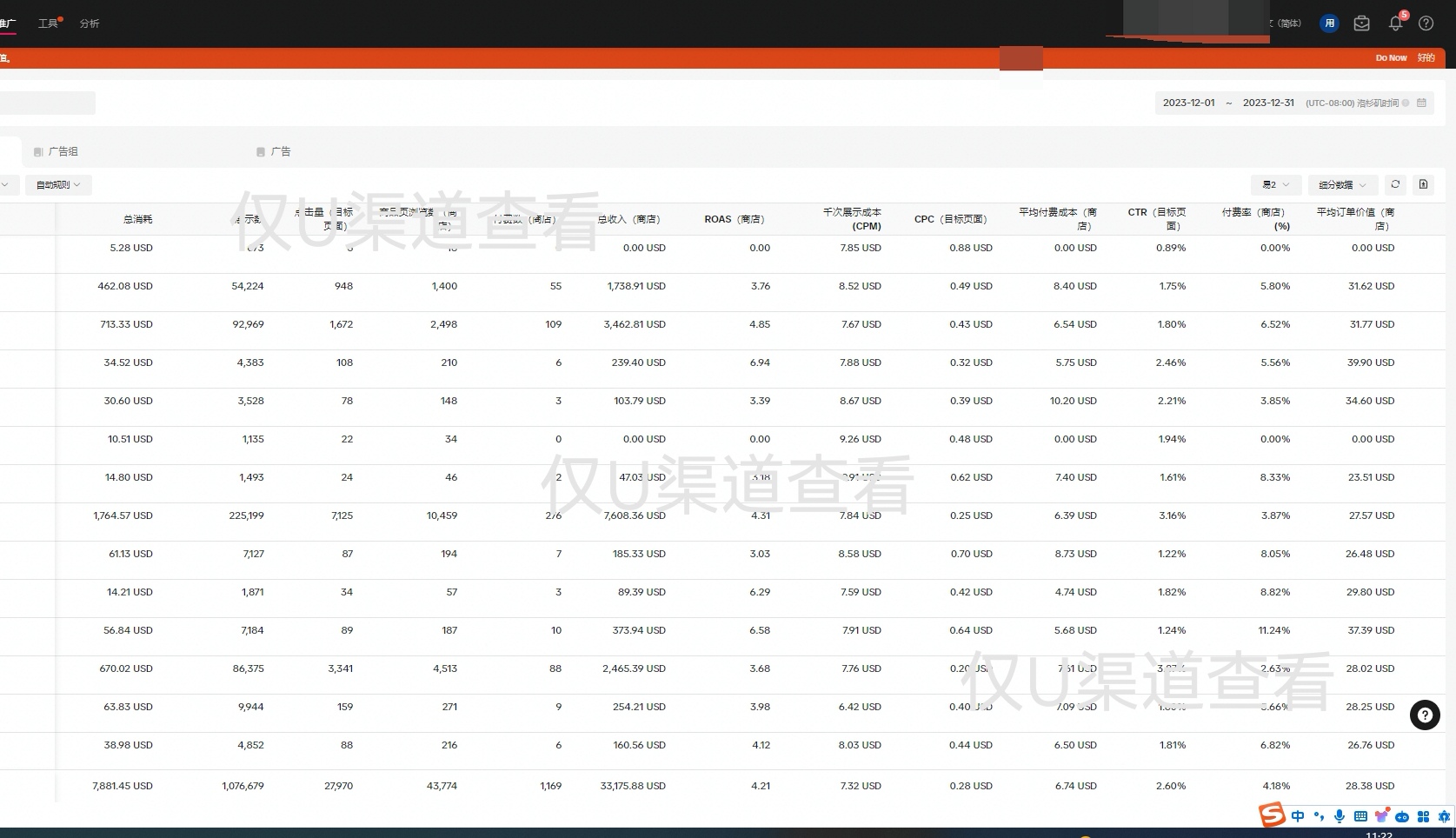This screenshot has height=838, width=1456.
Task: Open the notification bell with 5 alerts
Action: coord(1395,23)
